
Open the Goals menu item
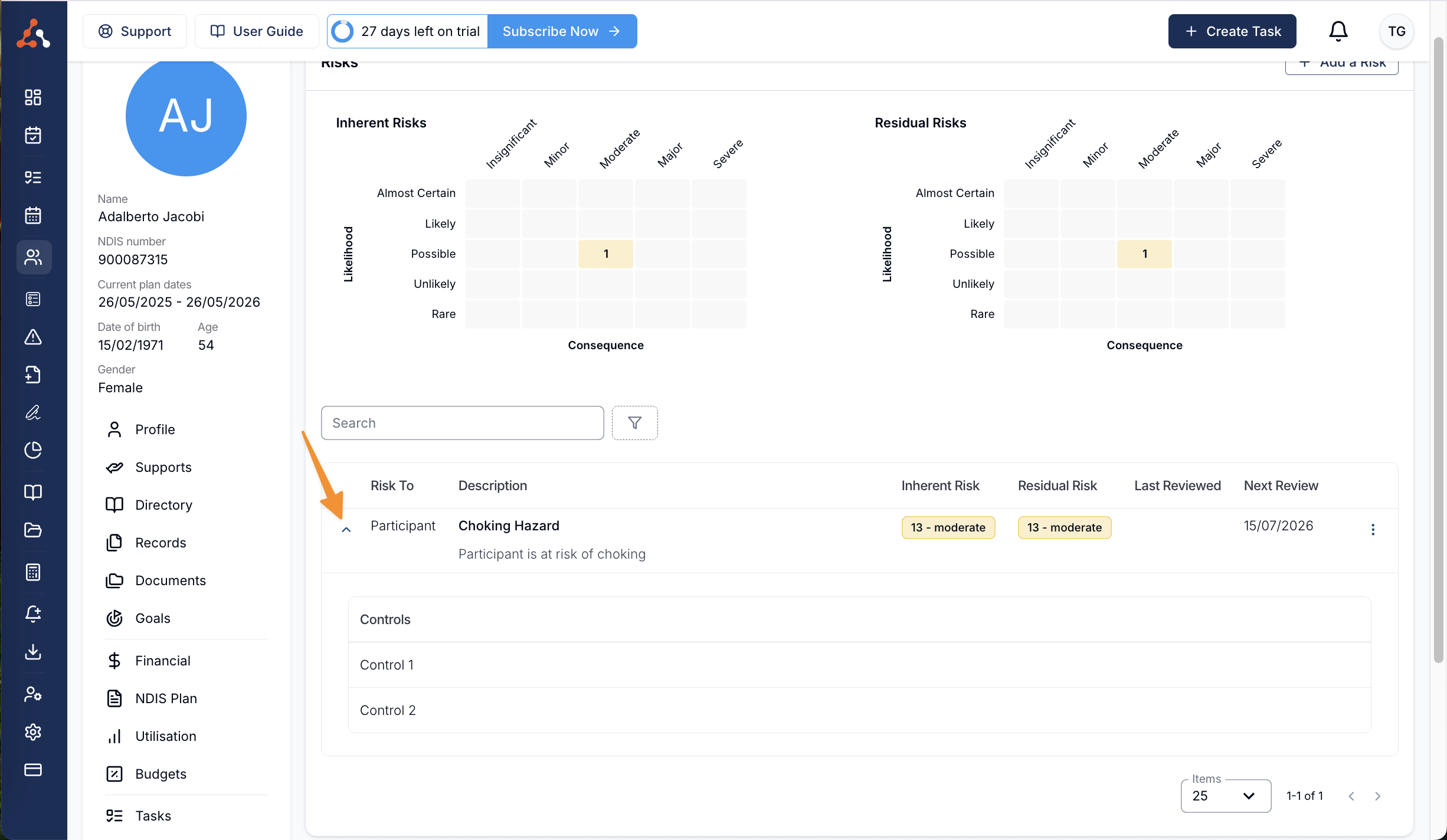click(x=152, y=618)
